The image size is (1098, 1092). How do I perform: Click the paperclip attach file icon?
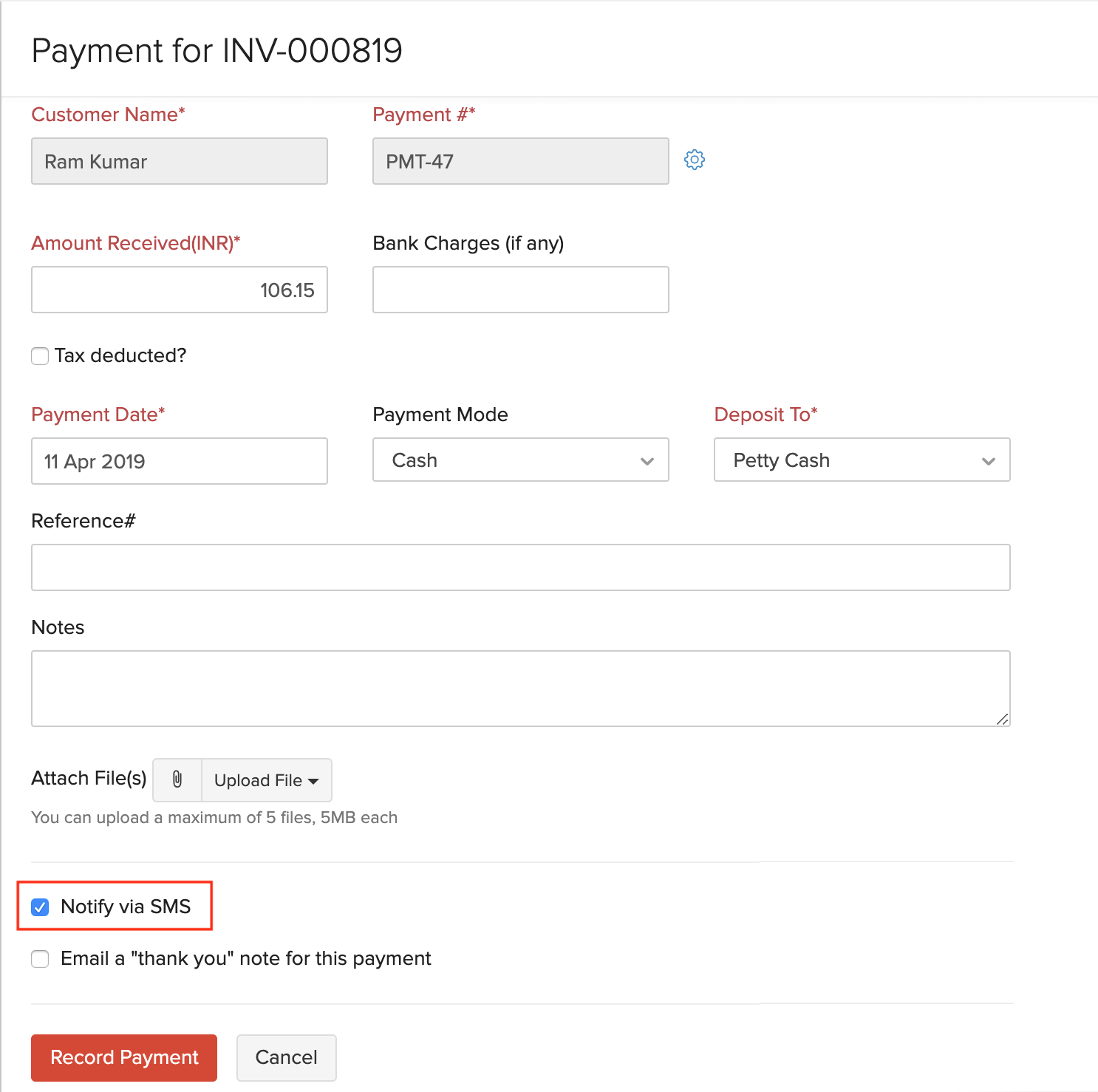177,779
